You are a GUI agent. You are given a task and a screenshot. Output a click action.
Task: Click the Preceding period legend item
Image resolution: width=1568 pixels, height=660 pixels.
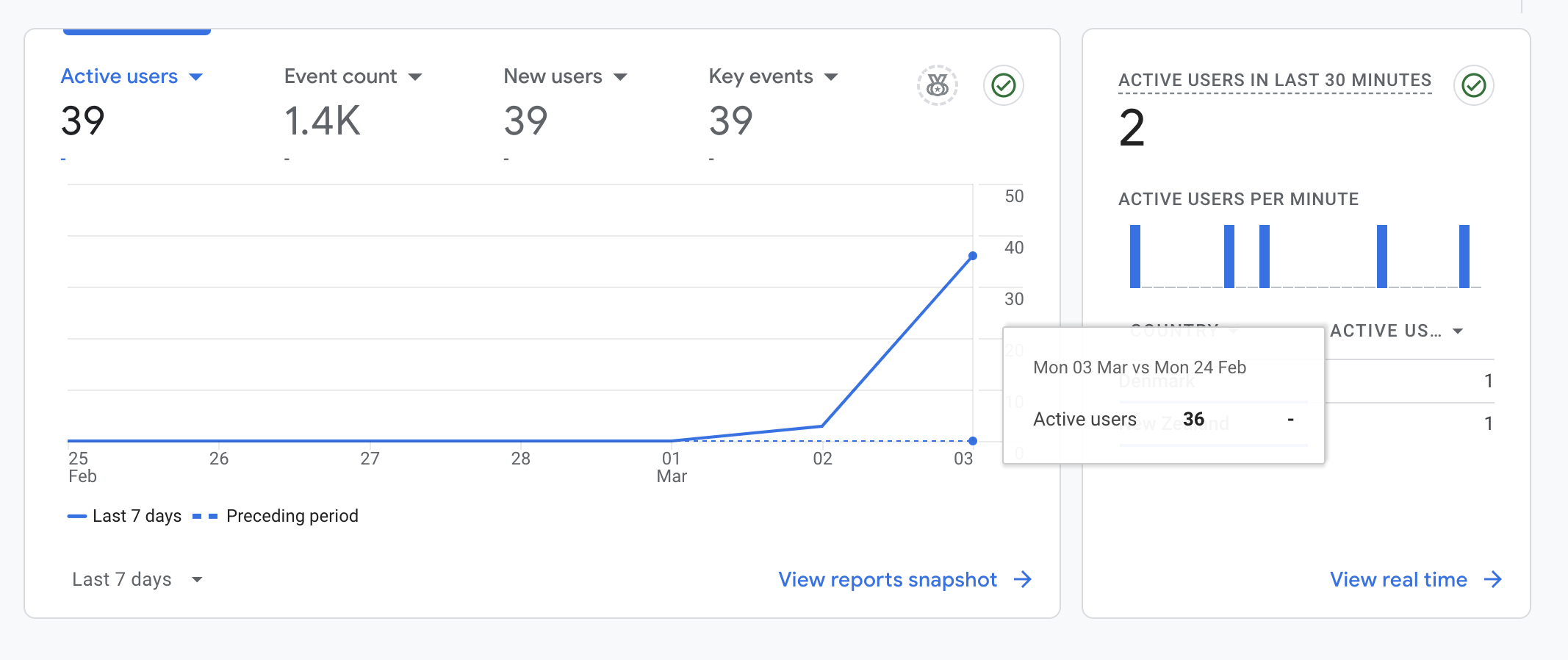tap(276, 516)
